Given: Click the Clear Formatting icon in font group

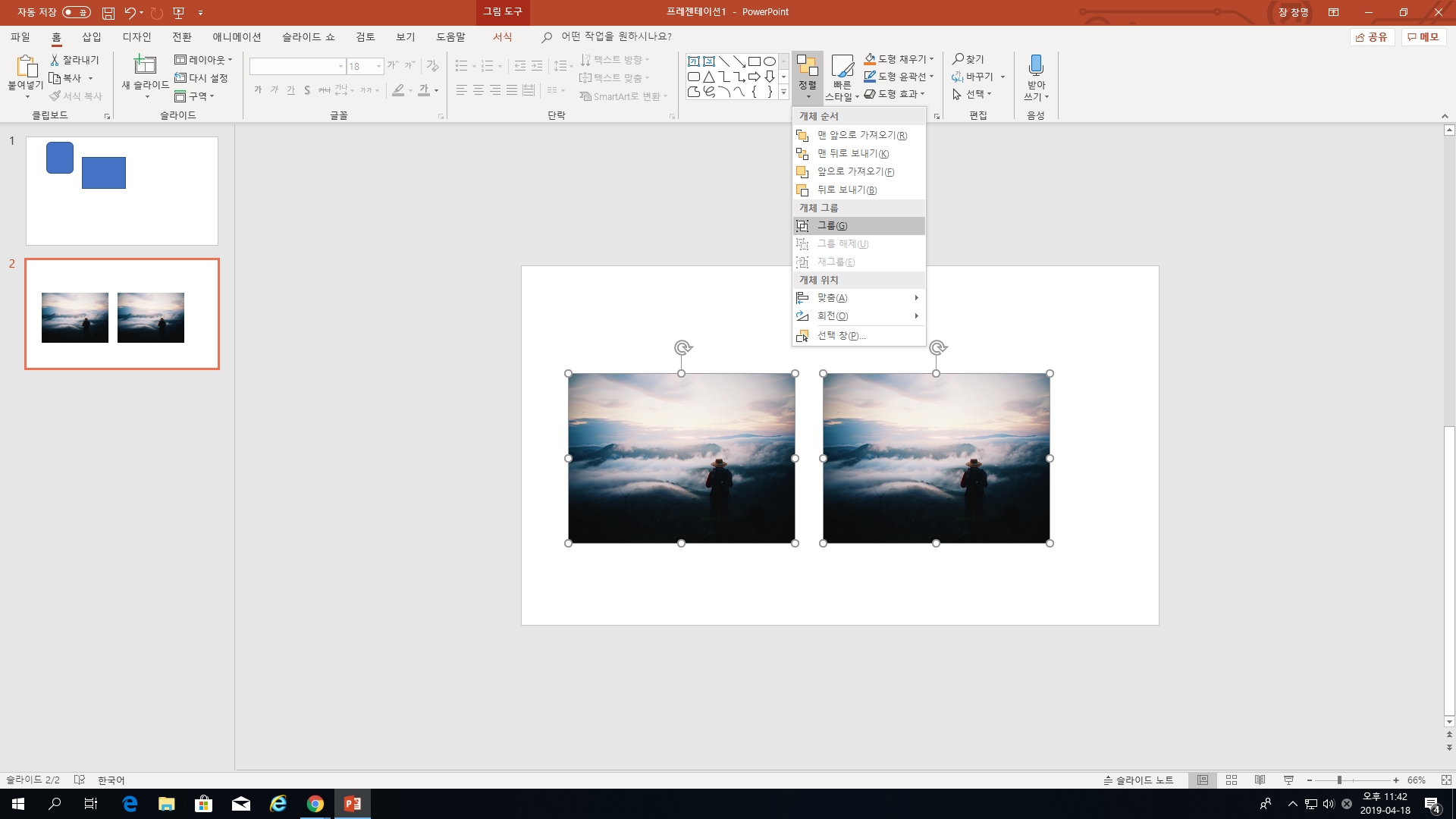Looking at the screenshot, I should pos(433,66).
